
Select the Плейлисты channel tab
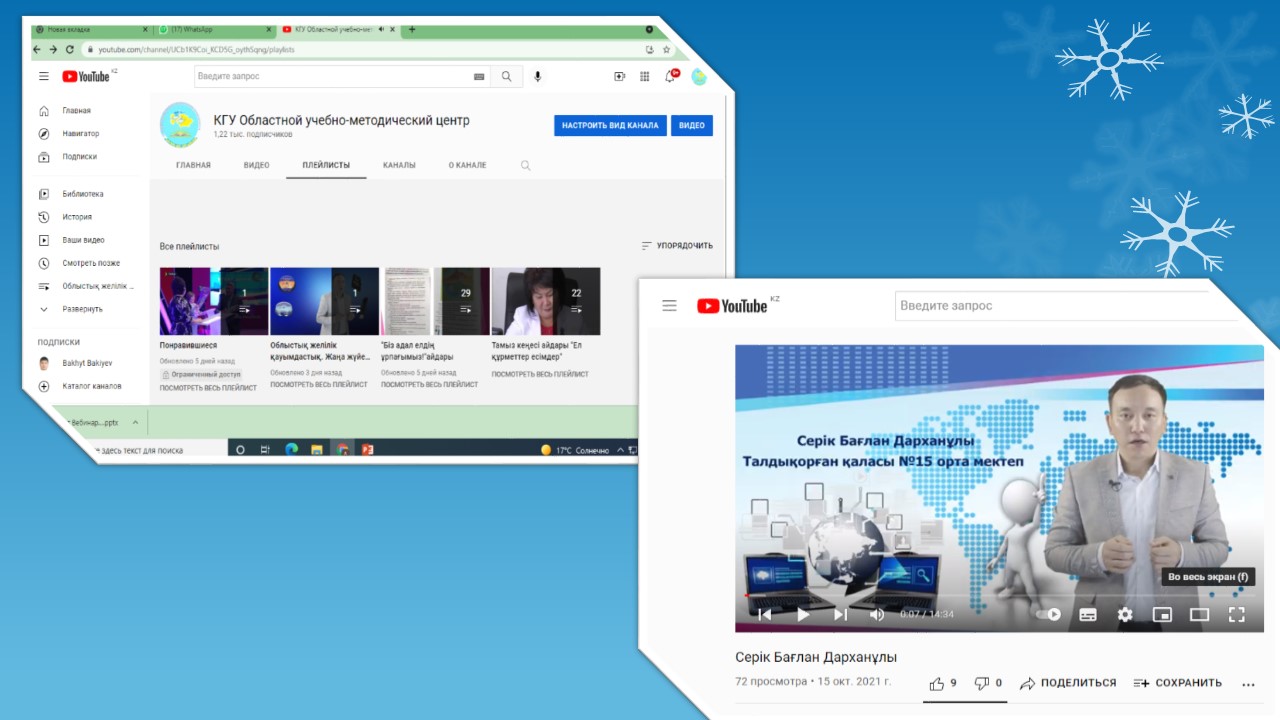pyautogui.click(x=326, y=165)
